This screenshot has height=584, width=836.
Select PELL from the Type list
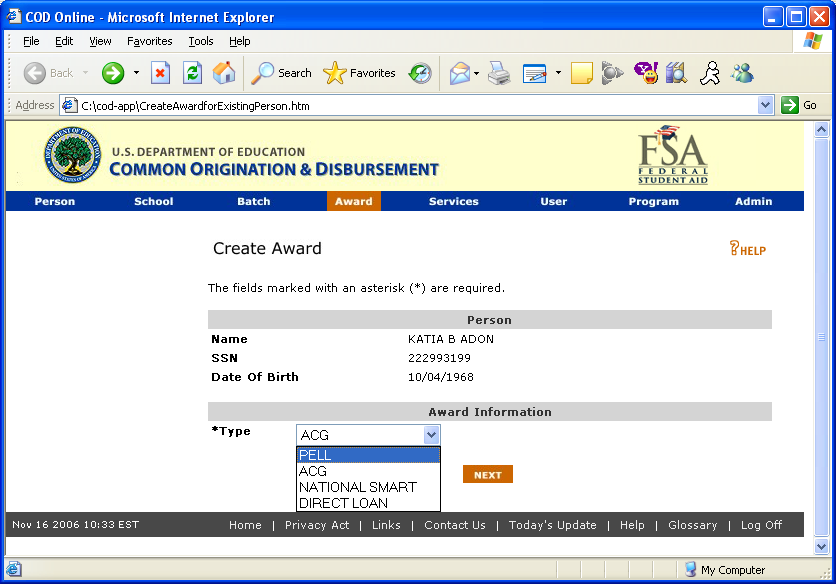pyautogui.click(x=368, y=455)
